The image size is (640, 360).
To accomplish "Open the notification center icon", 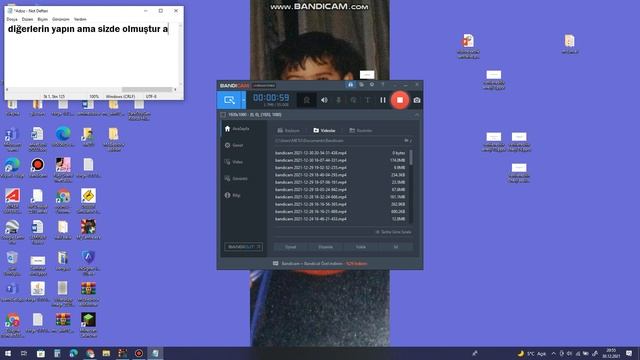I will [x=629, y=353].
